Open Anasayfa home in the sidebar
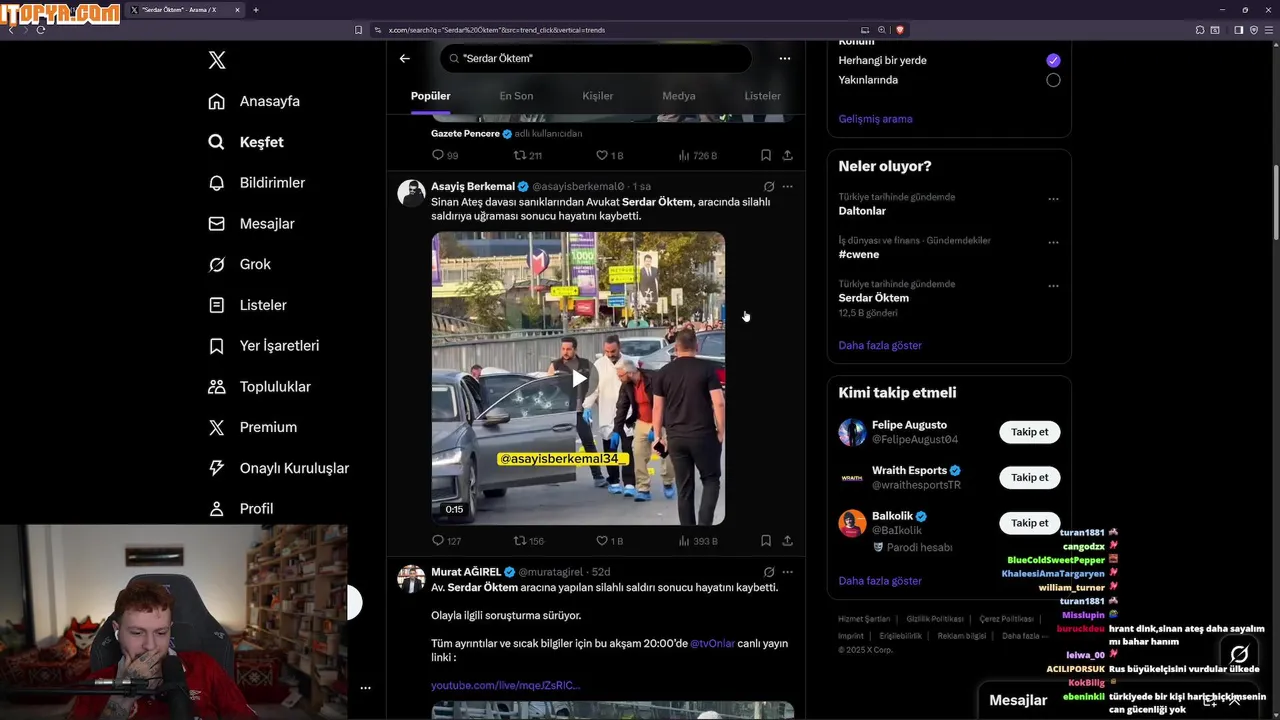Screen dimensions: 1280x720 coord(254,101)
